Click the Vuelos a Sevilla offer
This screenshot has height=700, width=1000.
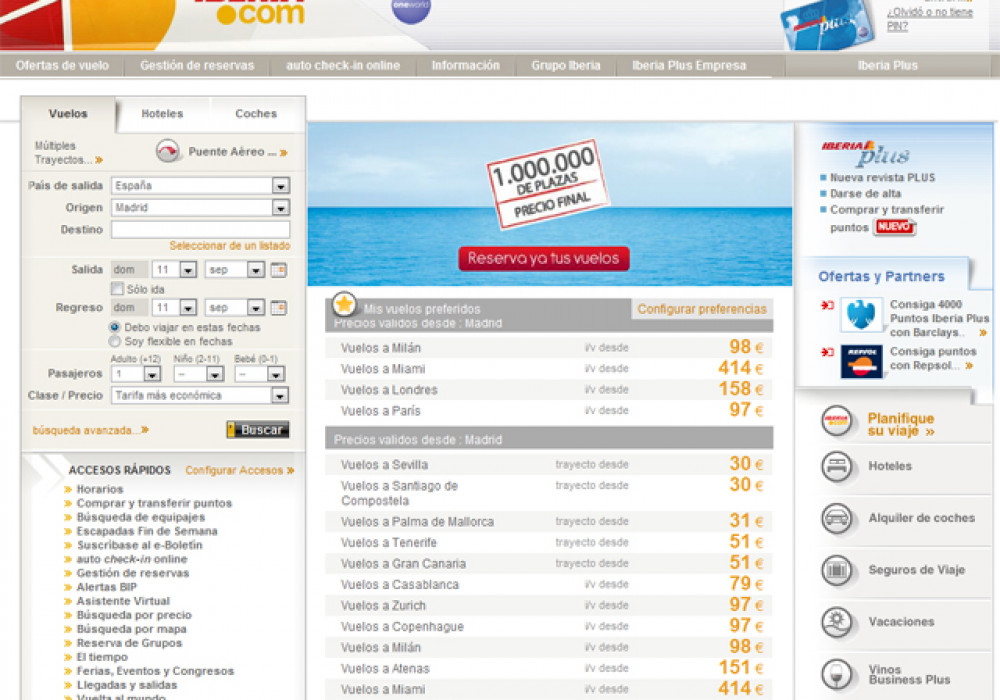point(549,464)
